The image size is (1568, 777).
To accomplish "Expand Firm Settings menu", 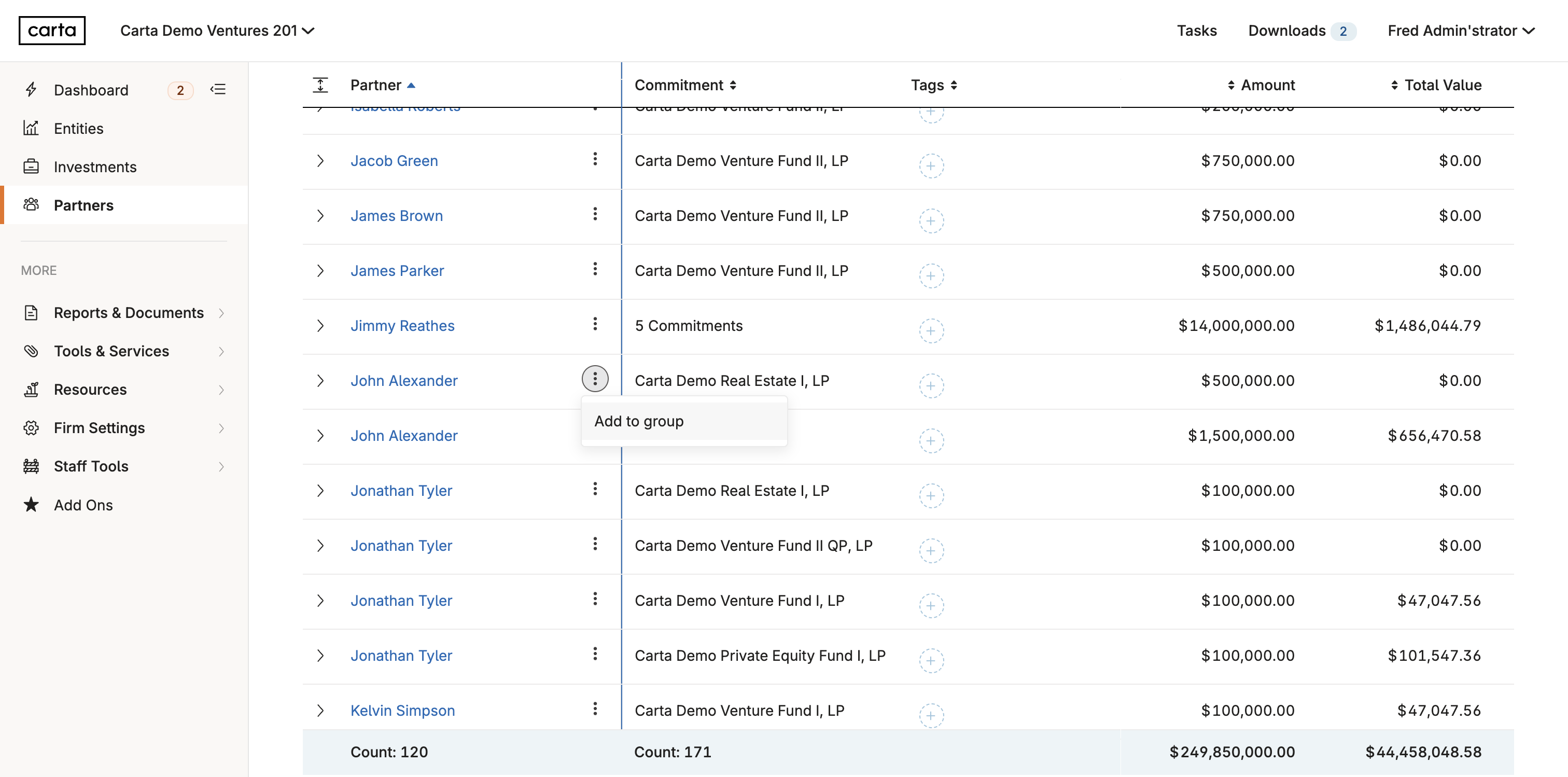I will [124, 427].
